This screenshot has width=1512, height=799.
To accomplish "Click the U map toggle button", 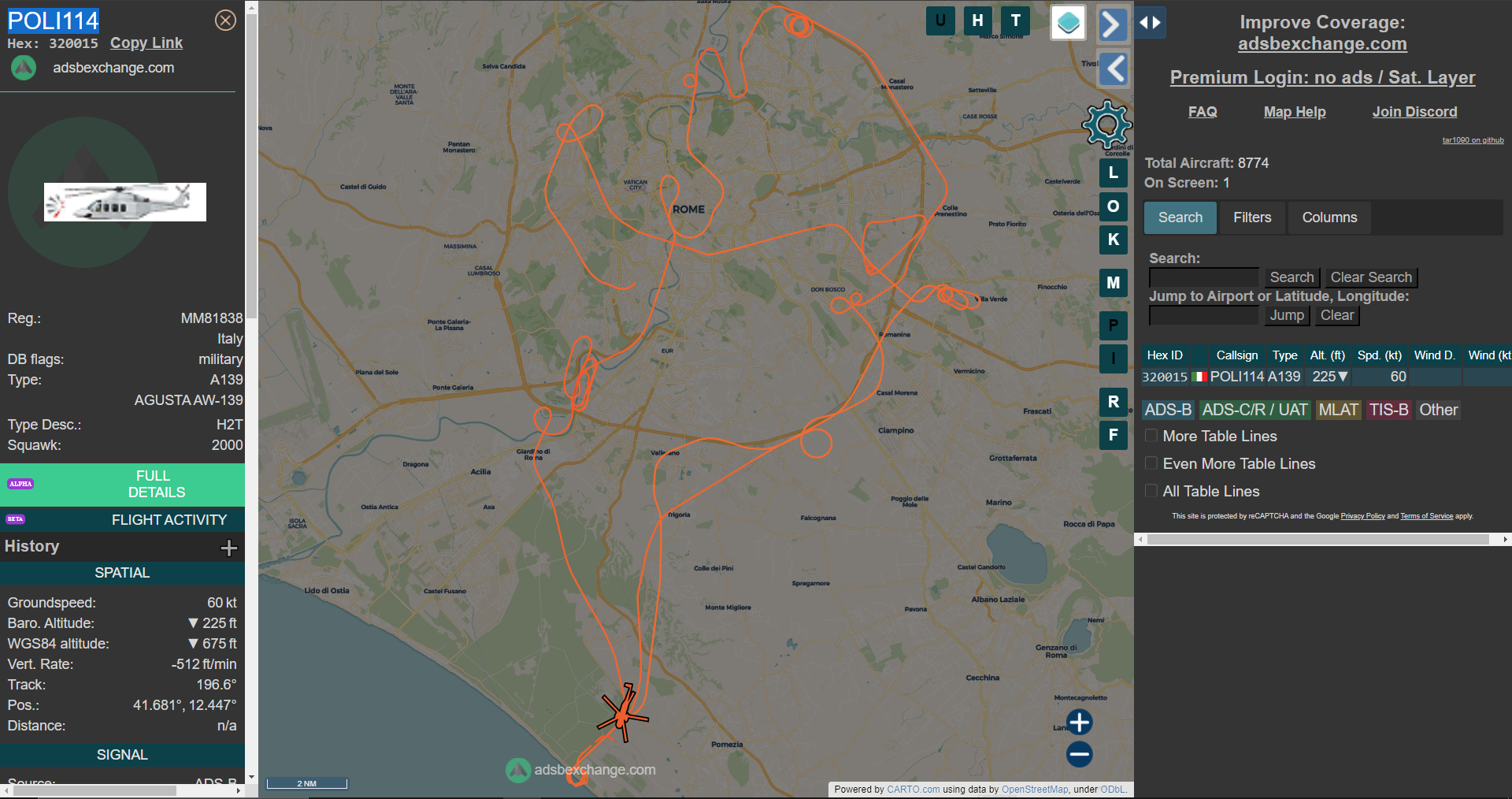I will tap(940, 20).
